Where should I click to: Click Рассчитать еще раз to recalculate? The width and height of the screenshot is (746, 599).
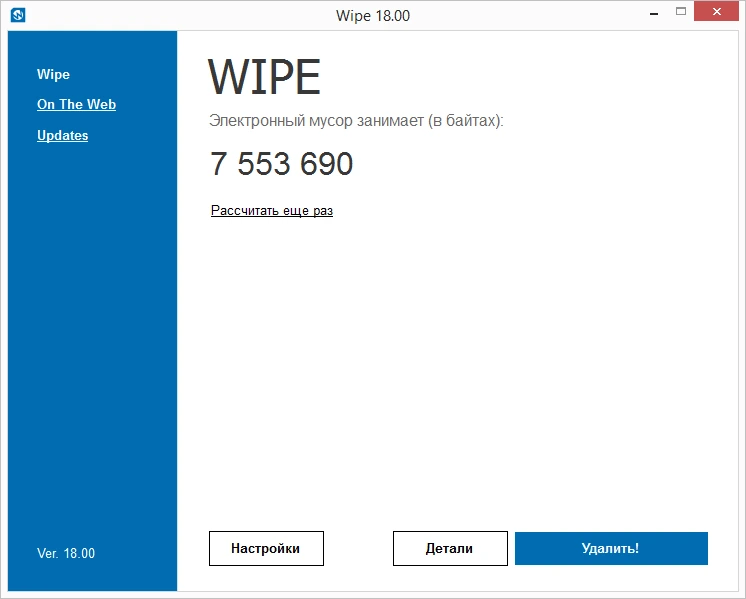click(272, 210)
